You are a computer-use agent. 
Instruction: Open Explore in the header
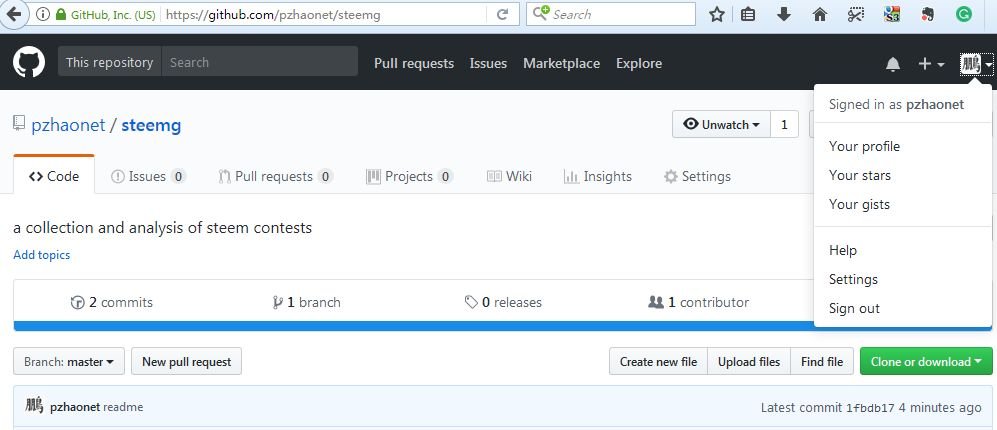pos(639,63)
